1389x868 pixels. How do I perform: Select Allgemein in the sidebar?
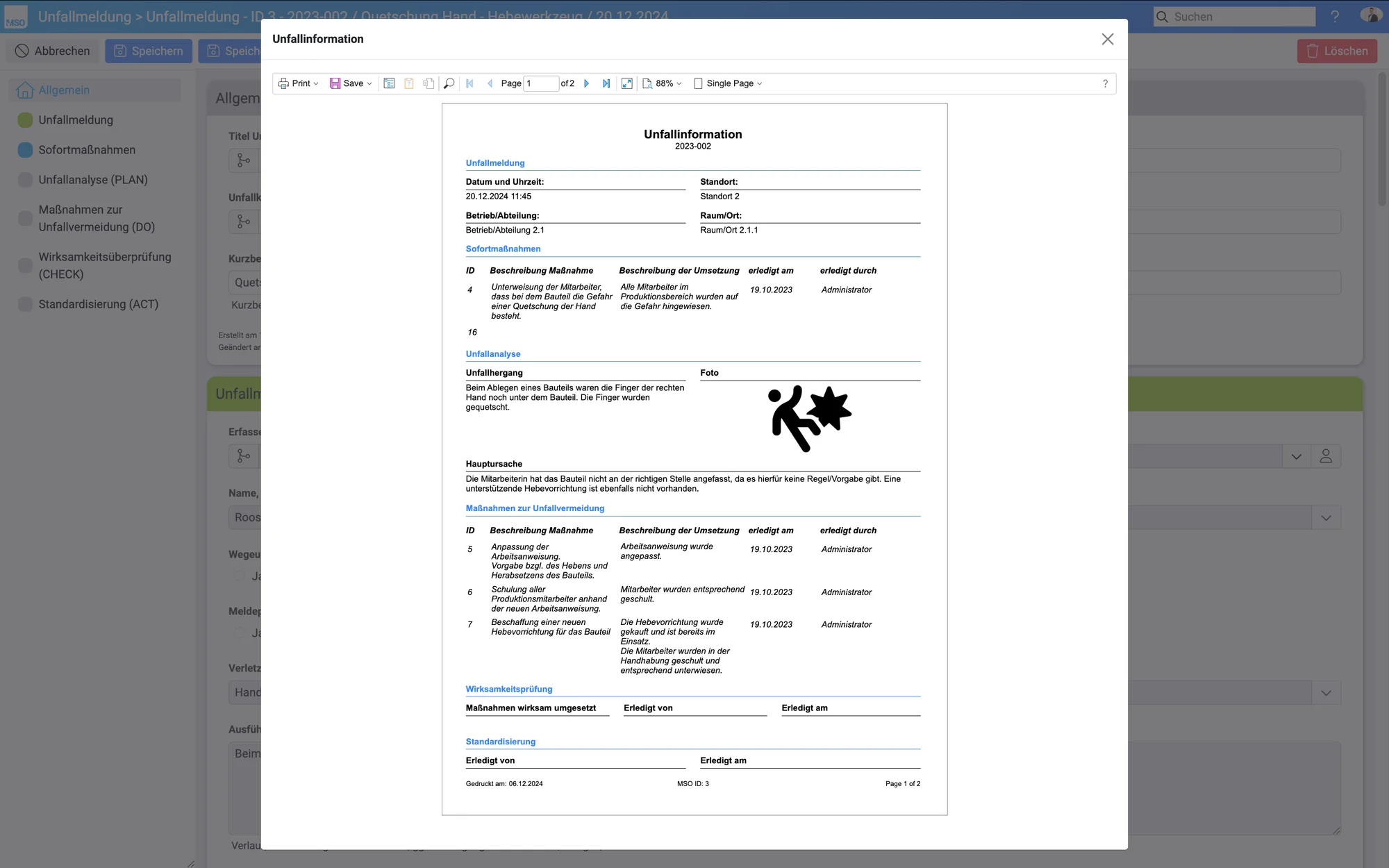point(94,90)
